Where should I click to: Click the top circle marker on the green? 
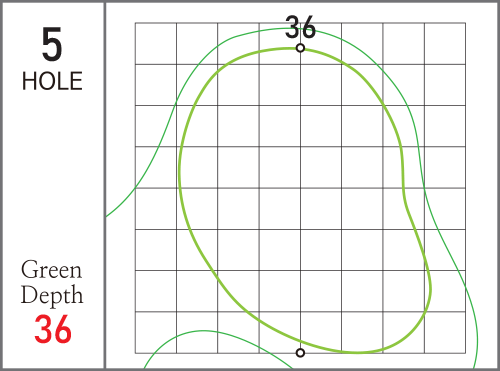point(300,48)
